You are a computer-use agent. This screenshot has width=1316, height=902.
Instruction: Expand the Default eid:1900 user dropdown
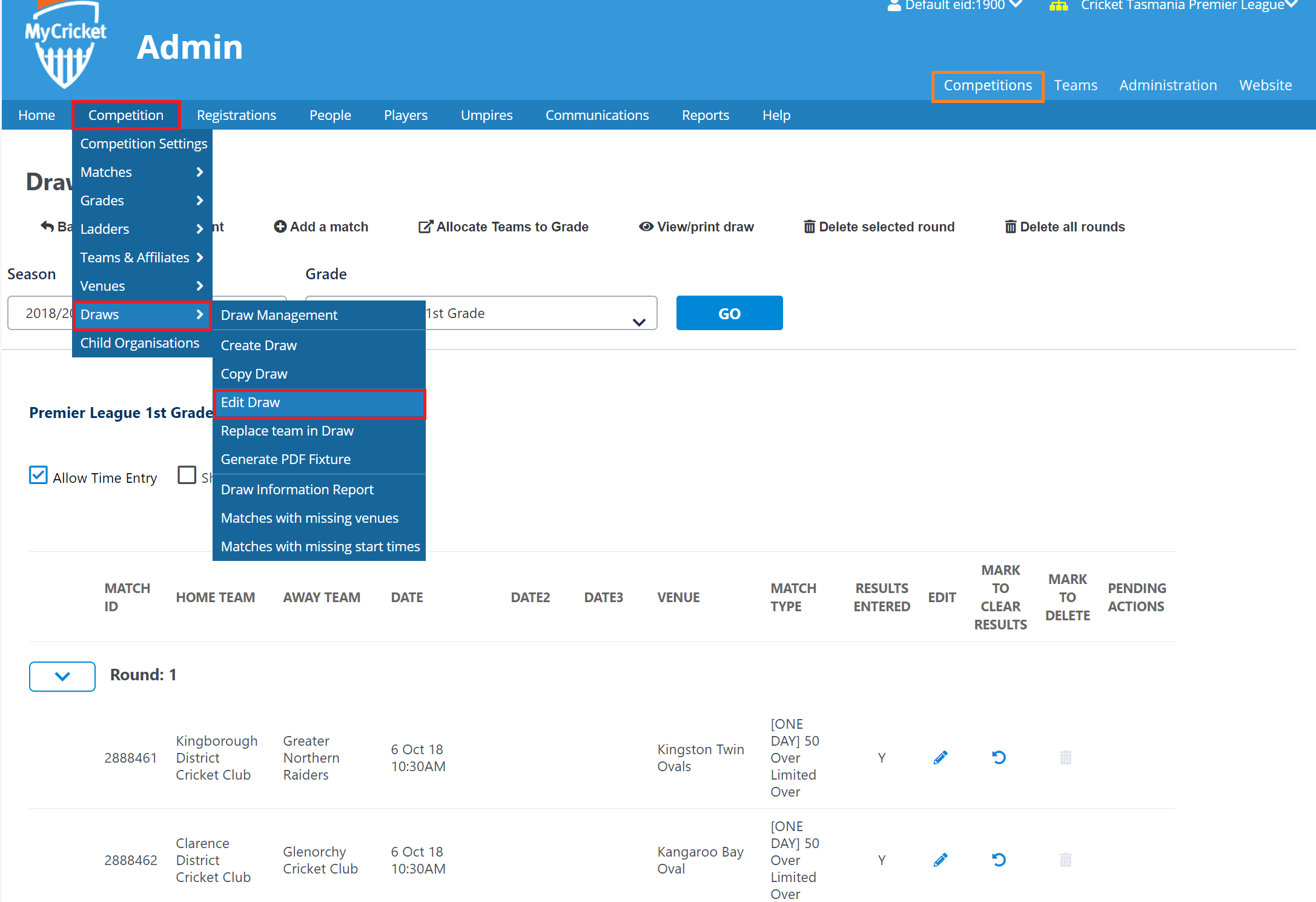(1016, 5)
